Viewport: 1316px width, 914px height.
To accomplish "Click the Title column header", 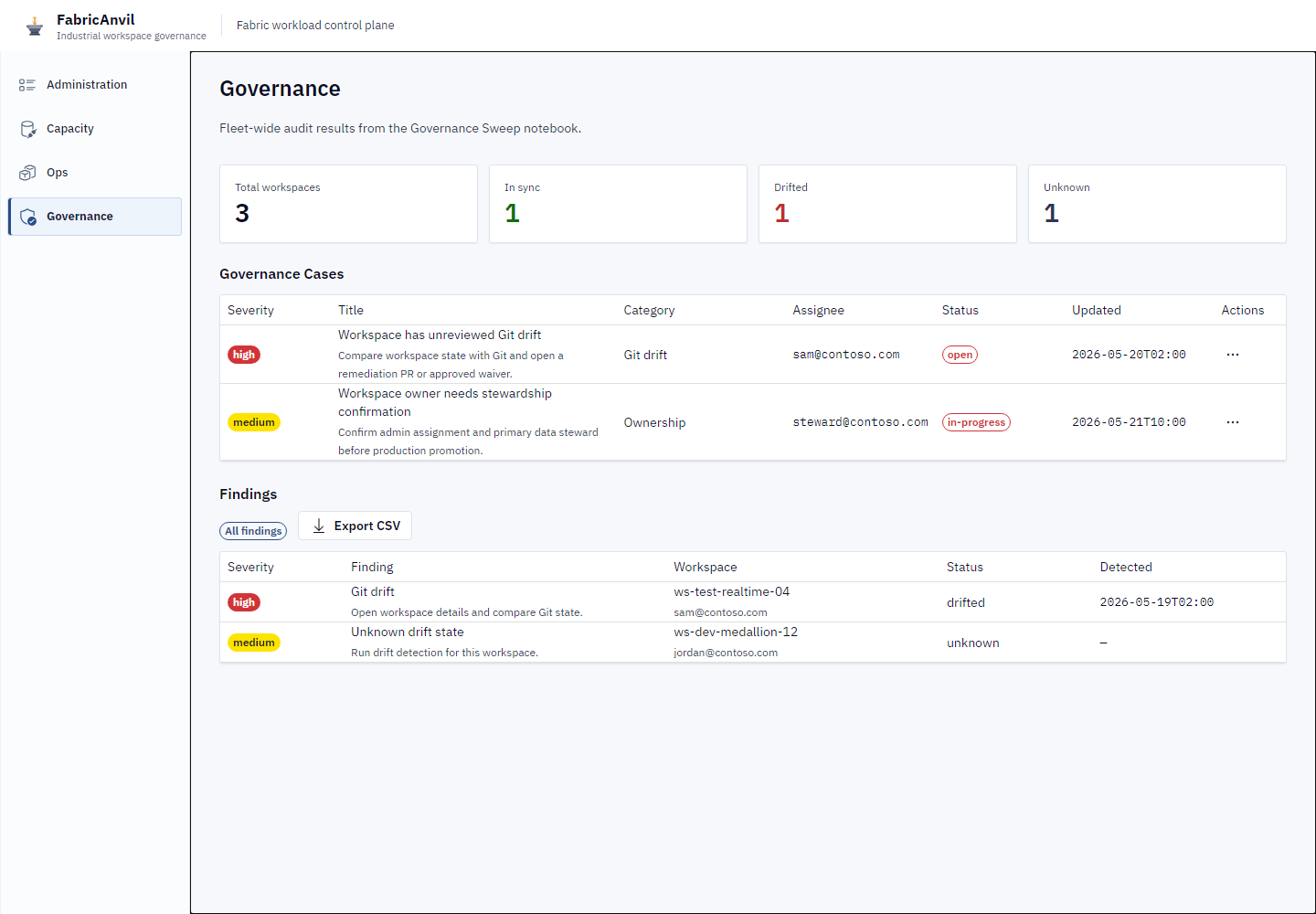I will (x=351, y=311).
